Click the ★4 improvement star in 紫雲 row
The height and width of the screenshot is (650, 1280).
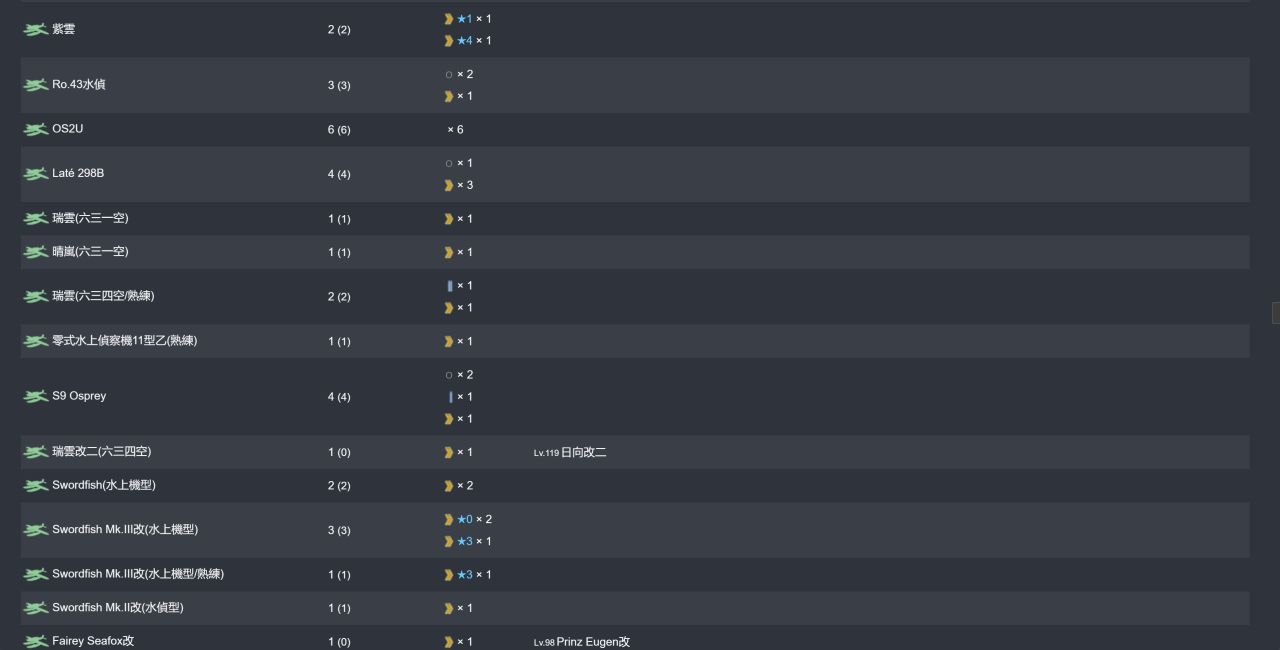(x=465, y=41)
